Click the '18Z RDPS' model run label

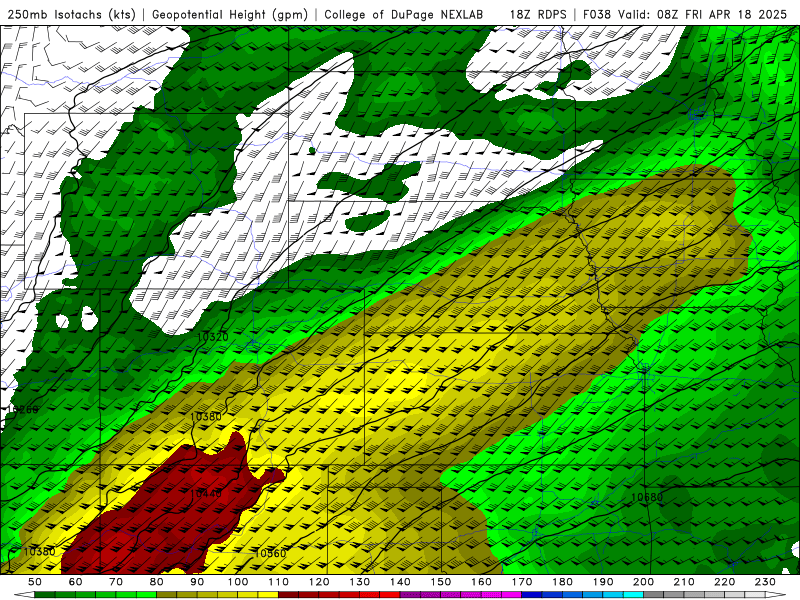click(538, 14)
